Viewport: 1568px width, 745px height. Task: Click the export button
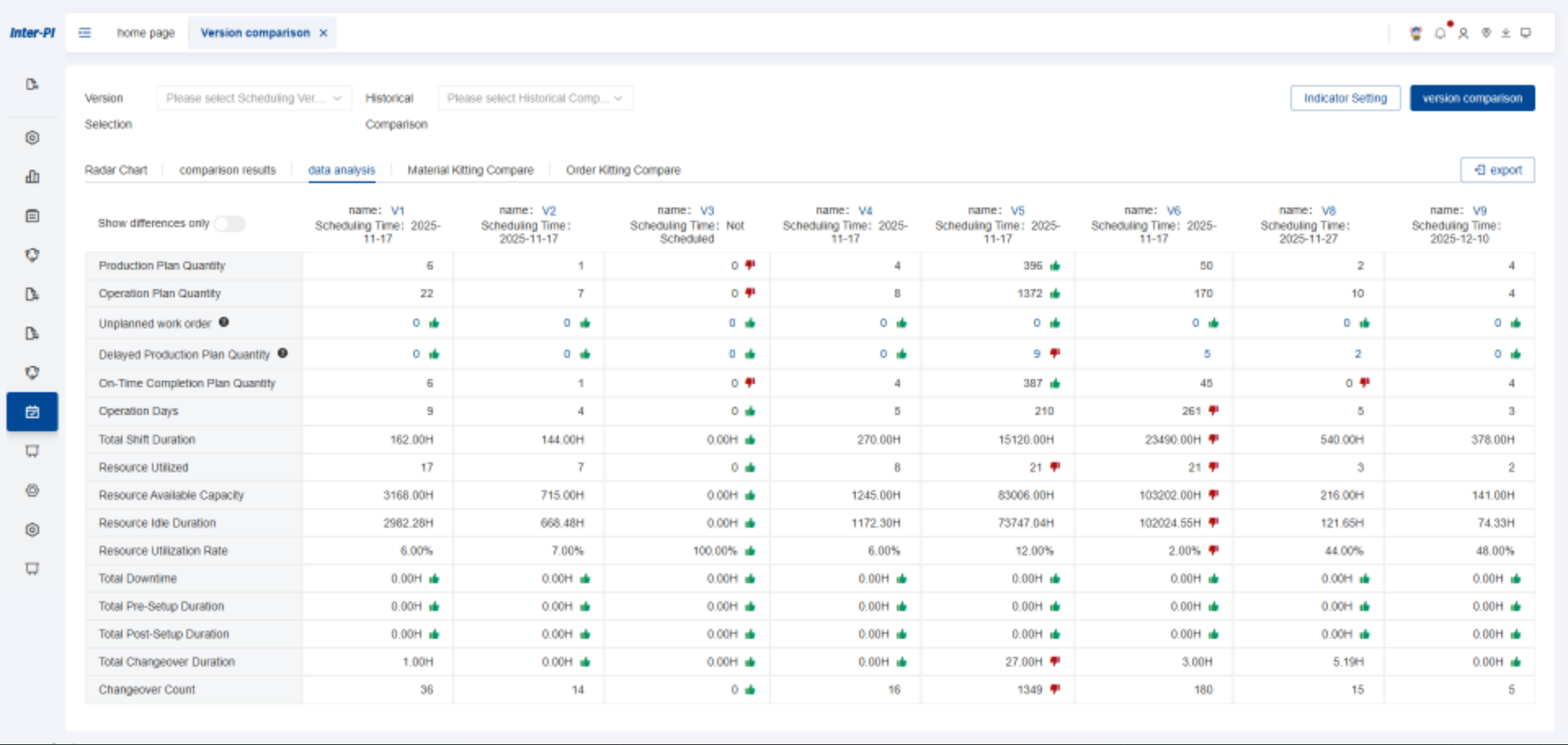coord(1498,170)
